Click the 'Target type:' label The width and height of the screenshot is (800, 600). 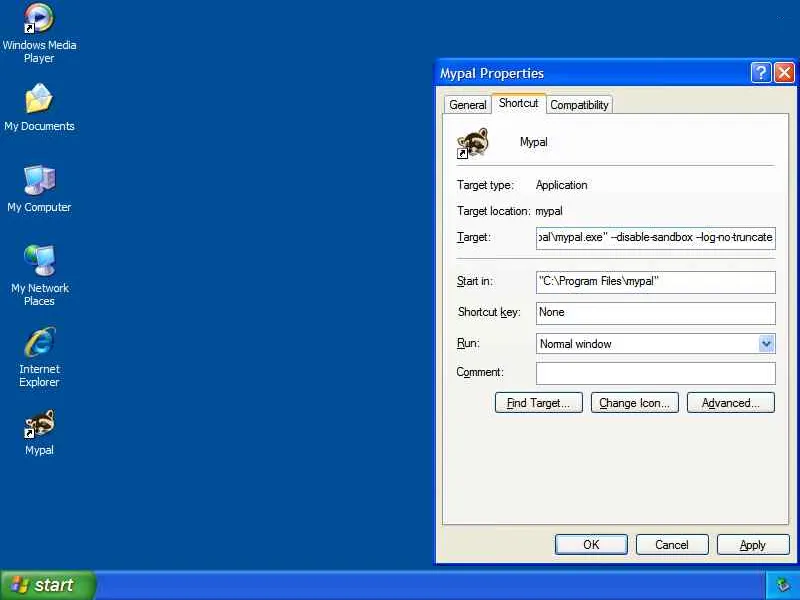click(485, 185)
